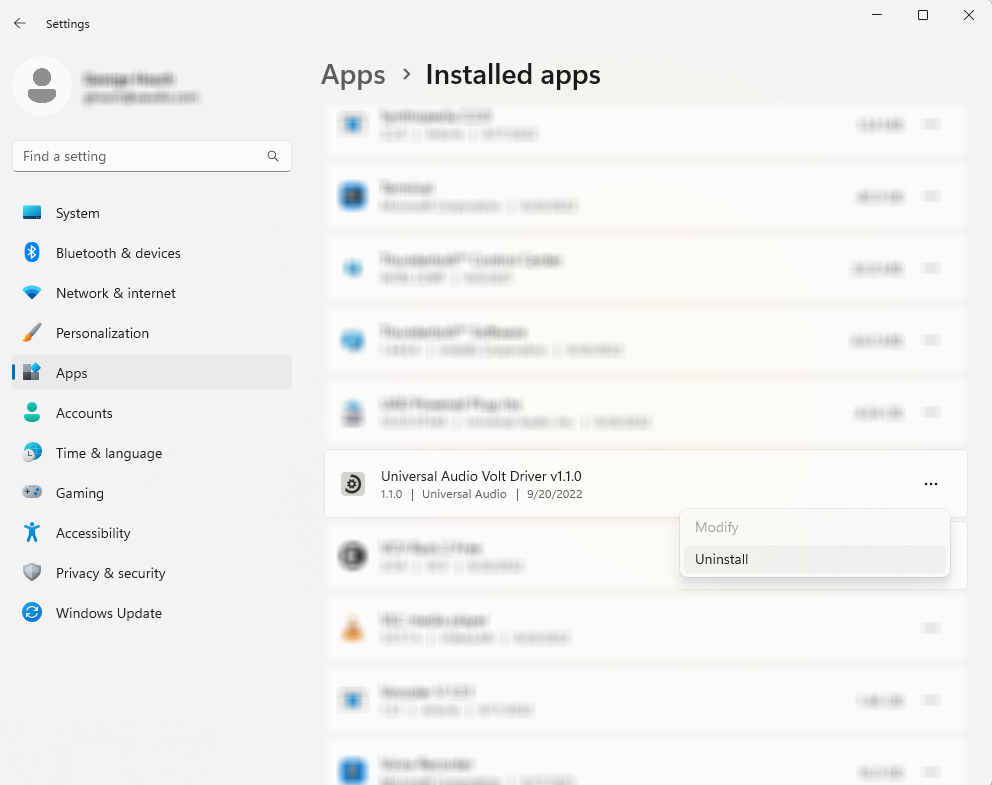Click the Bluetooth icon in the sidebar
This screenshot has width=992, height=785.
coord(32,252)
